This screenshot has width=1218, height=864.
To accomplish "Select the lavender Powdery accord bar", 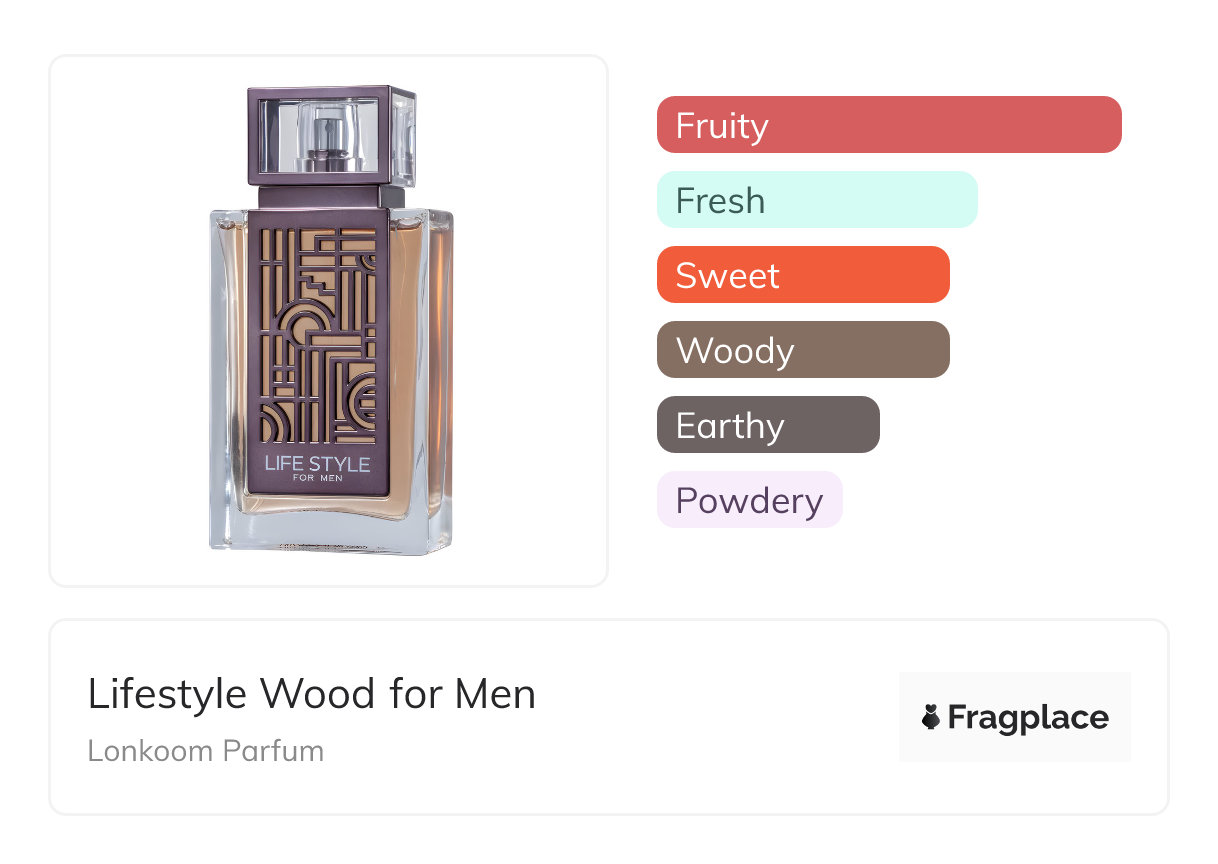I will click(x=750, y=500).
